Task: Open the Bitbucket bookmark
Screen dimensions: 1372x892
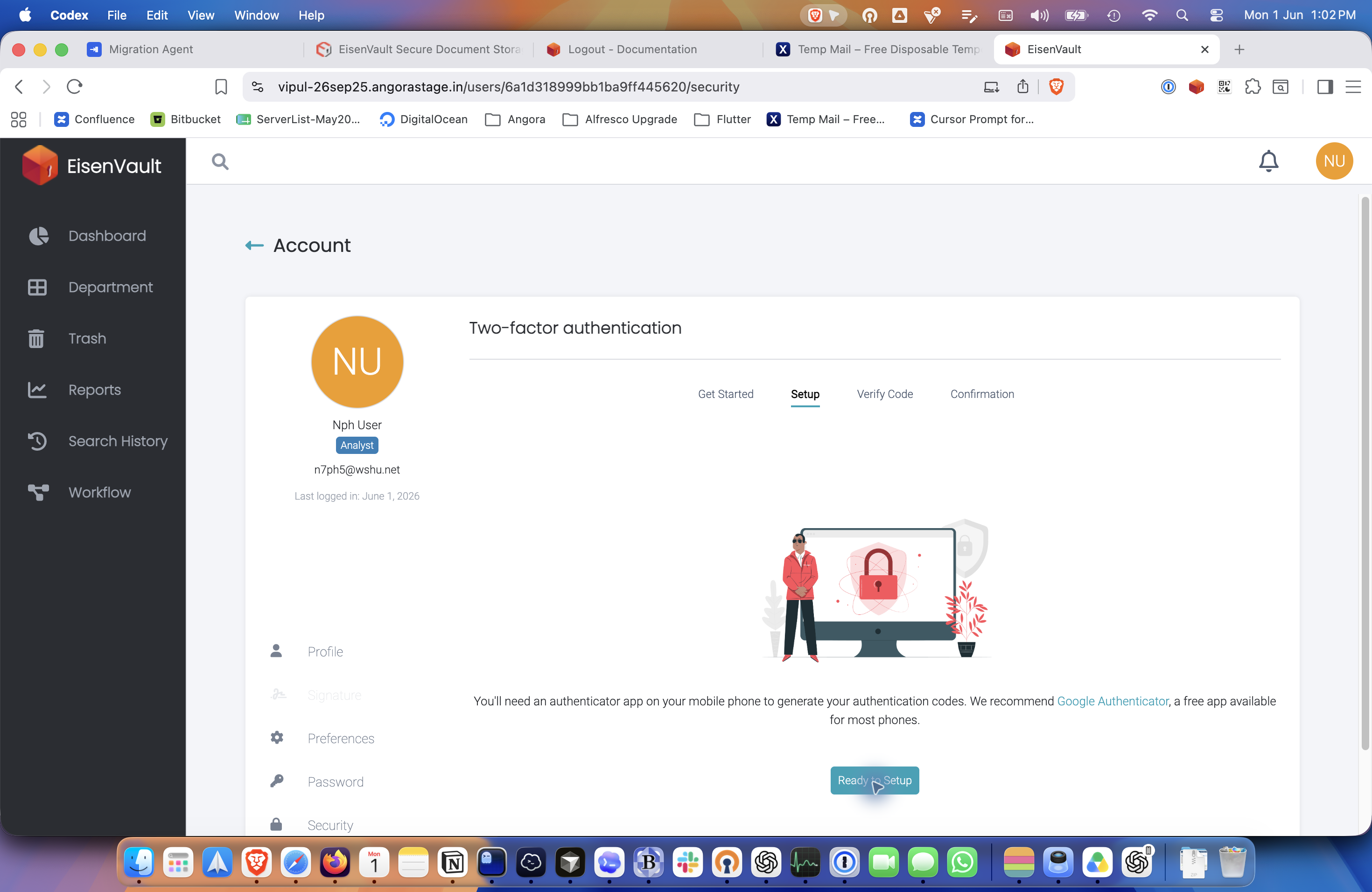Action: [185, 119]
